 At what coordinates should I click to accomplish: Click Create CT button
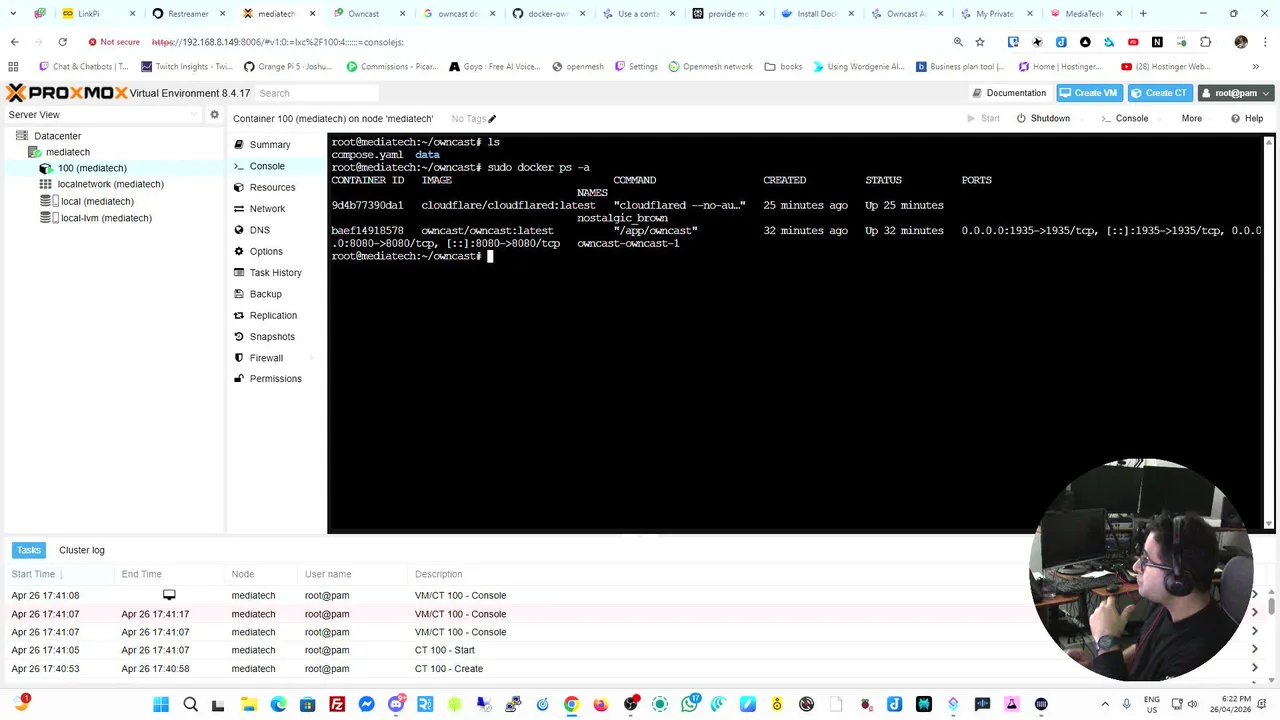click(1158, 93)
